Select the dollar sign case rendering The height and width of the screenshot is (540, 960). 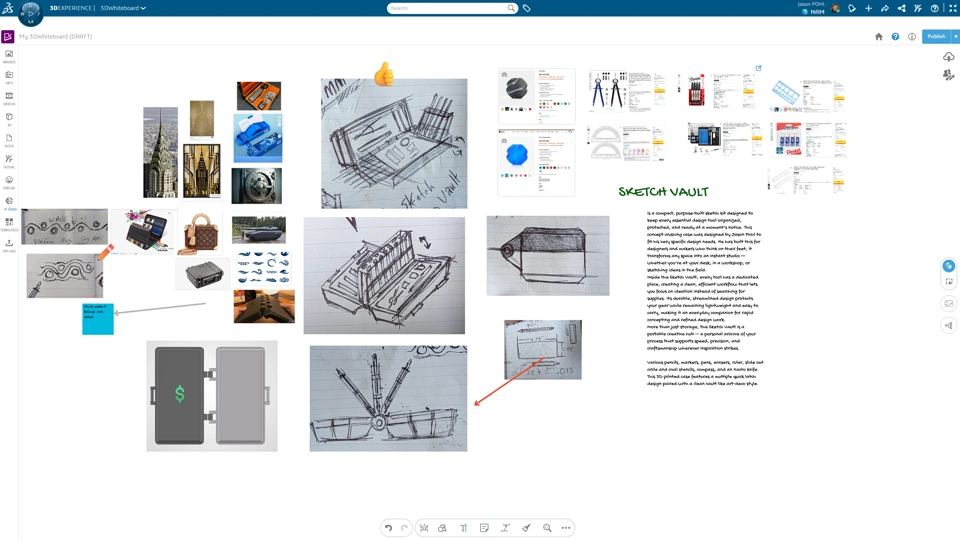click(212, 396)
